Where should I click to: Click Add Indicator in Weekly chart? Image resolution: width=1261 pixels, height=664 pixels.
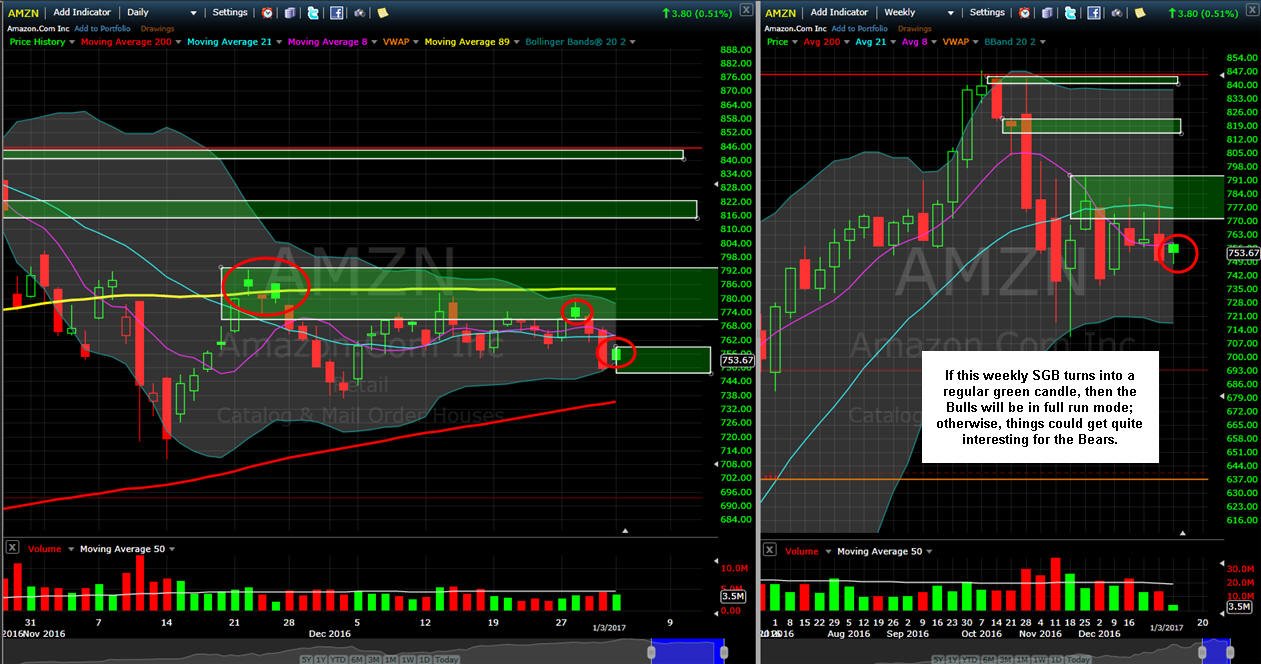tap(839, 12)
